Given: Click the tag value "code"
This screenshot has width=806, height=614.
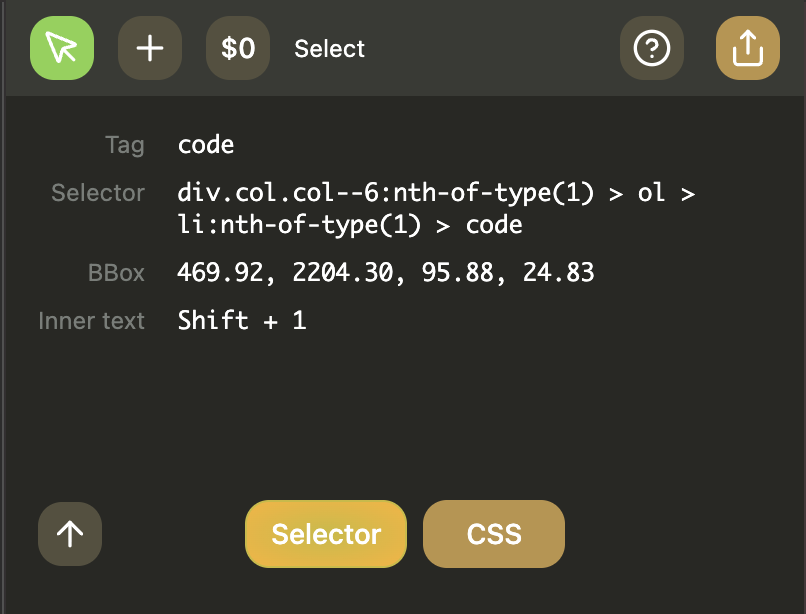Looking at the screenshot, I should click(206, 145).
